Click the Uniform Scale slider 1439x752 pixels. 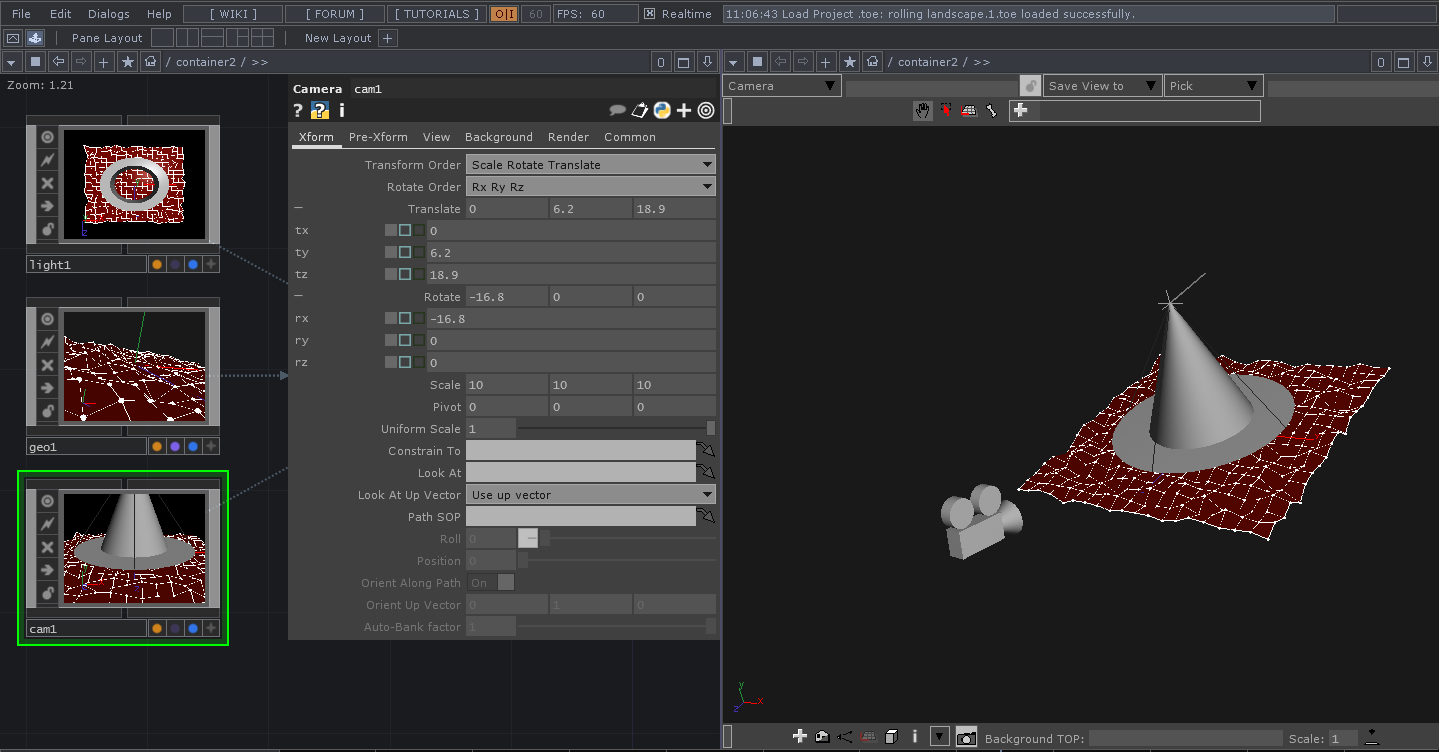click(615, 429)
